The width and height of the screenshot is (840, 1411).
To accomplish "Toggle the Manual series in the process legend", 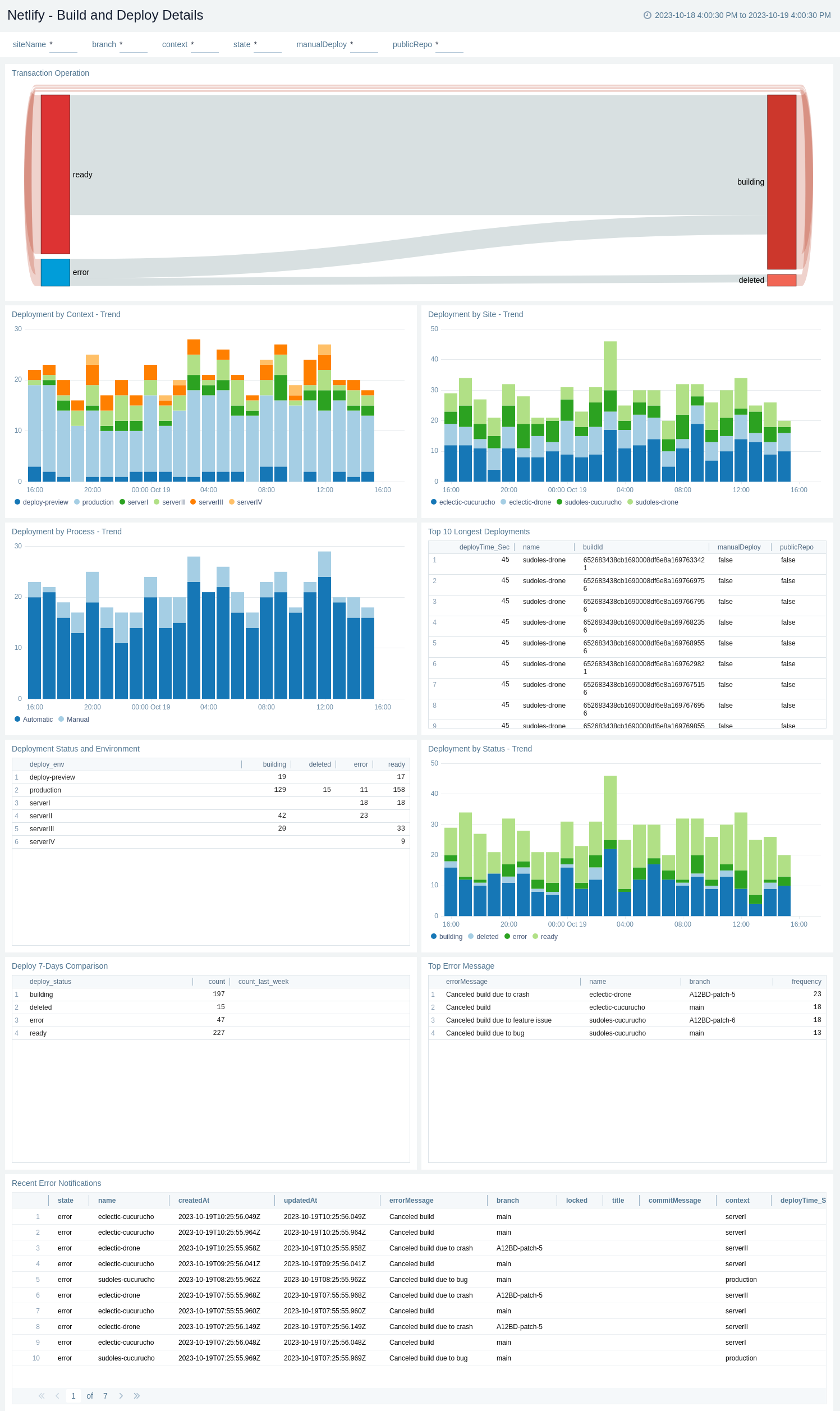I will (77, 720).
